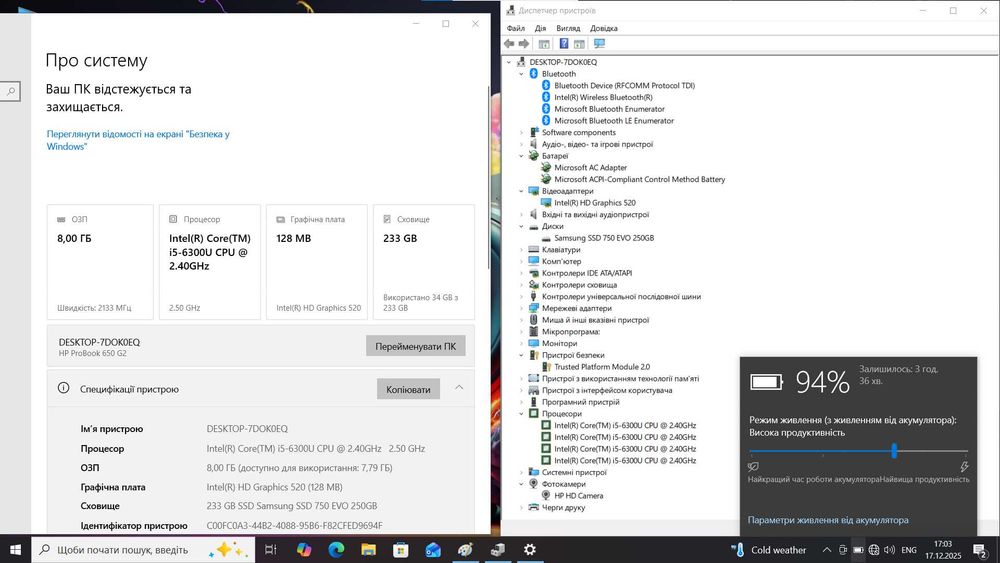Open the Файл menu in Device Manager
The image size is (1000, 563).
click(515, 28)
